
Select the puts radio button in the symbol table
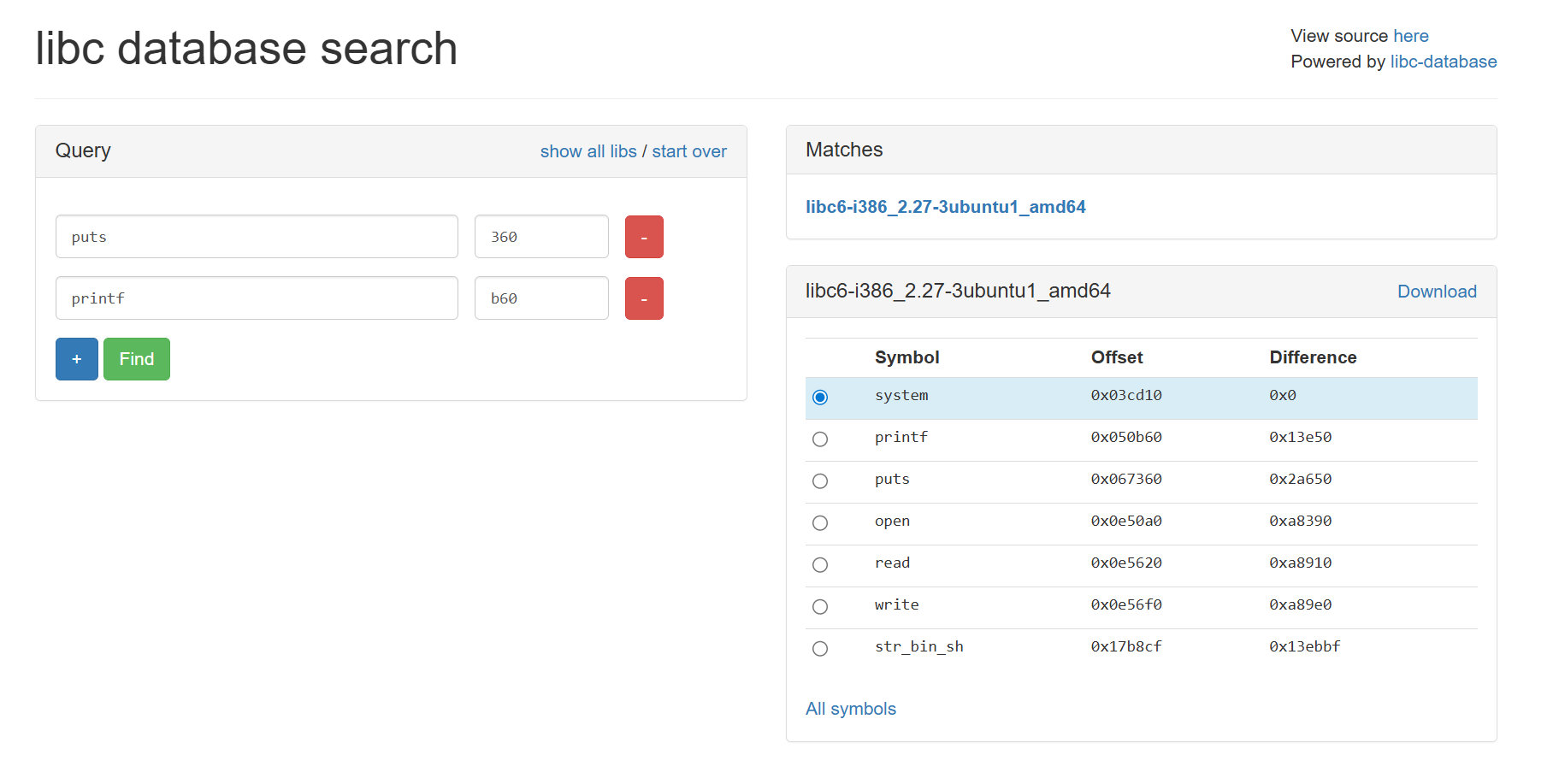coord(820,480)
